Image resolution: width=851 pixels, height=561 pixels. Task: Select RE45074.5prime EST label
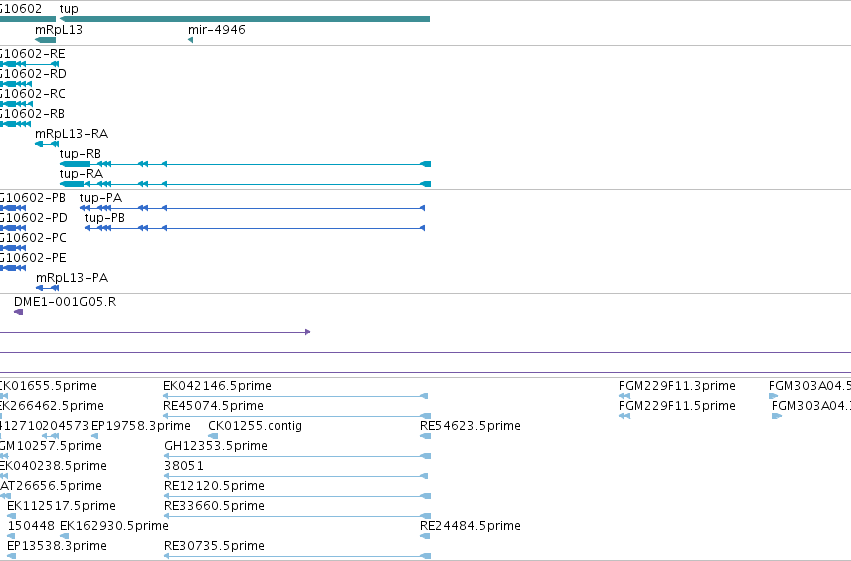213,406
